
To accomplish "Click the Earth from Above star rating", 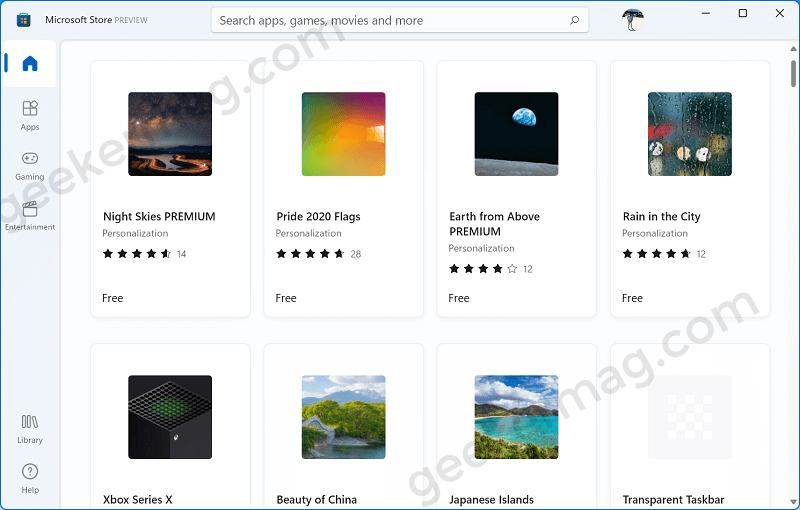I will [x=483, y=269].
